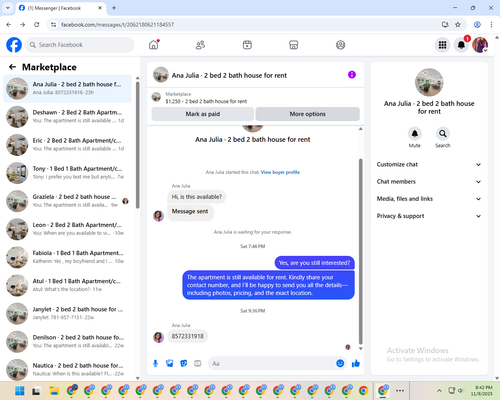
Task: Select the Messenger Facebook browser tab
Action: (x=61, y=8)
